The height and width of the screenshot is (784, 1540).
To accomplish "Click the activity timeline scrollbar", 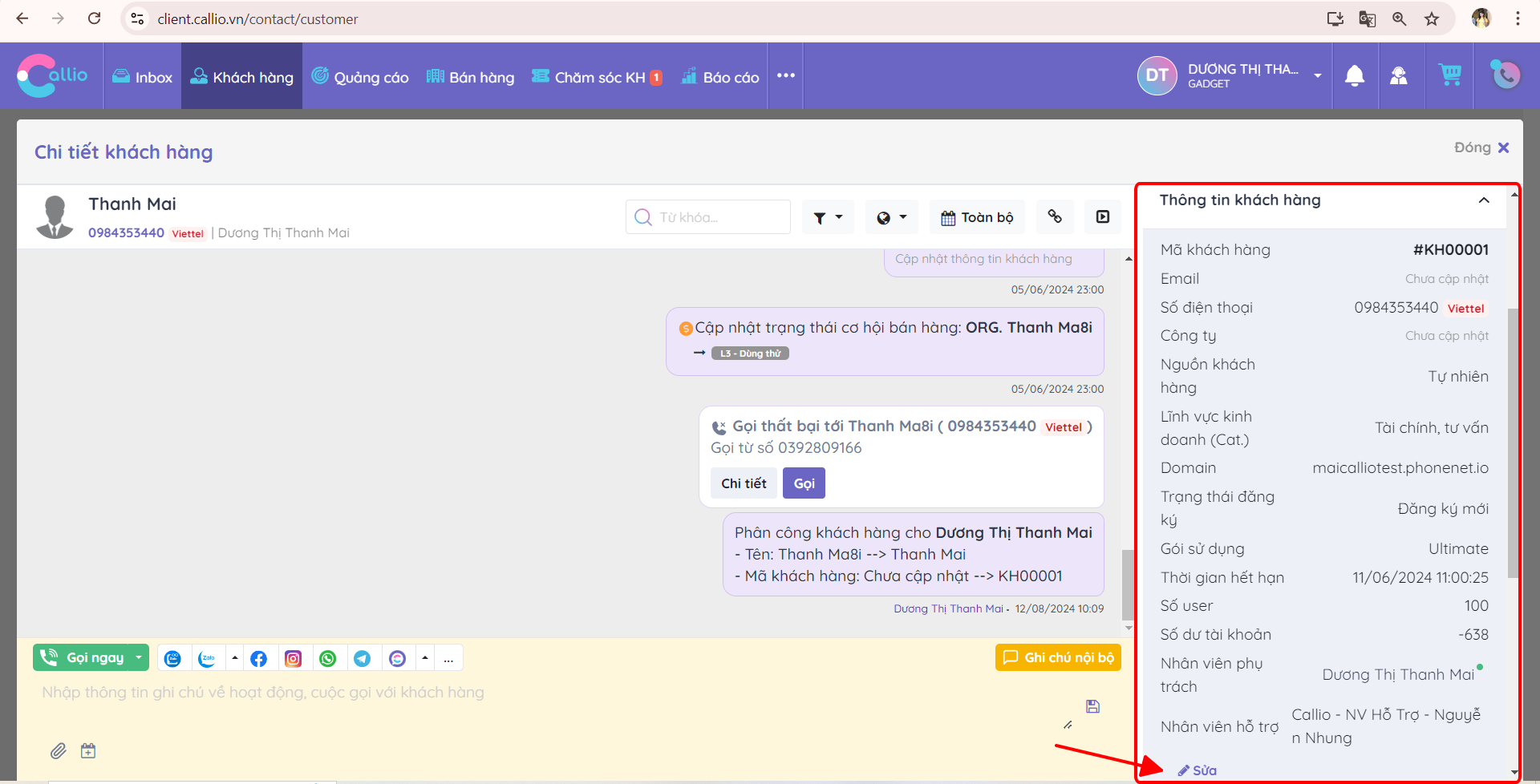I will 1128,585.
